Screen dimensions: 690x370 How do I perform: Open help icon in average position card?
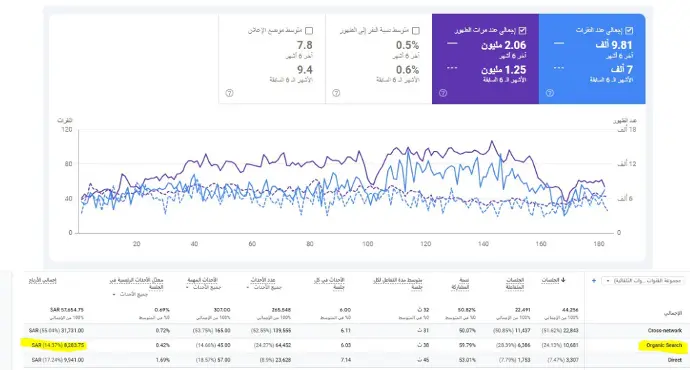[229, 93]
